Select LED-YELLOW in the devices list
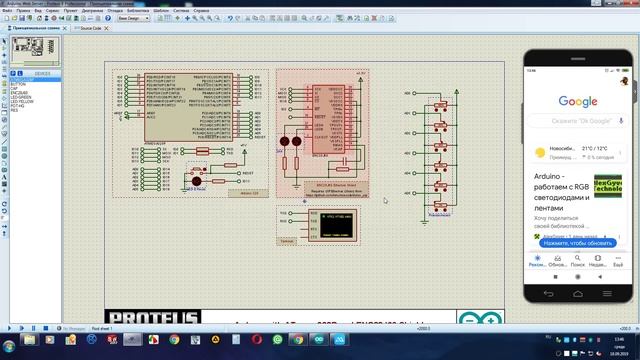Image resolution: width=640 pixels, height=360 pixels. click(x=22, y=101)
